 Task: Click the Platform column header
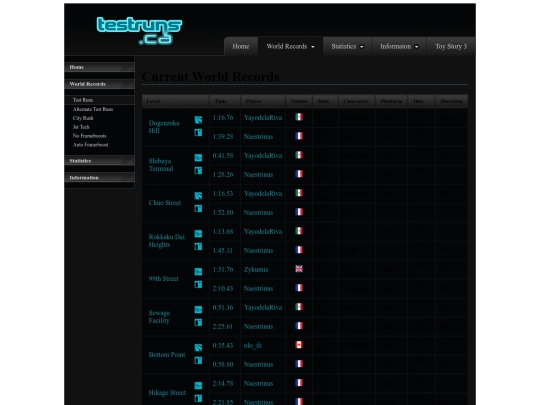coord(391,101)
